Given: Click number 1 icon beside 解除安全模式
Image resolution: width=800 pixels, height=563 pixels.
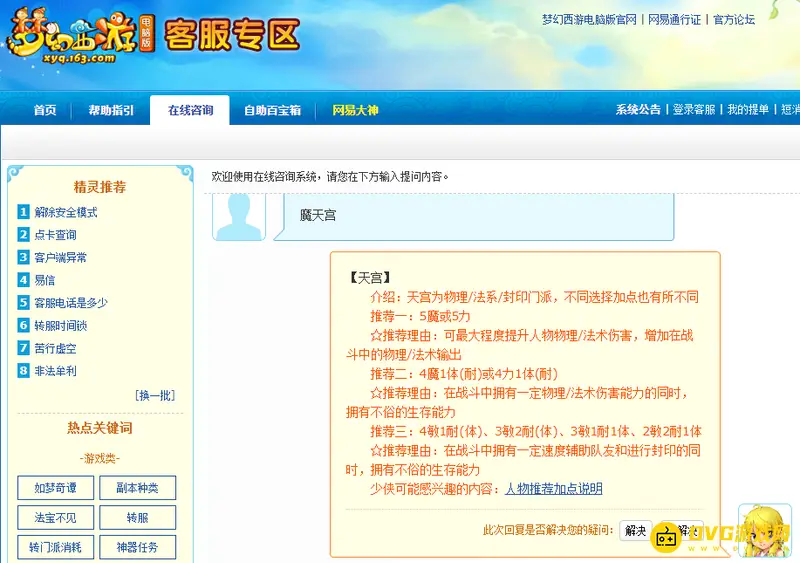Looking at the screenshot, I should coord(23,211).
